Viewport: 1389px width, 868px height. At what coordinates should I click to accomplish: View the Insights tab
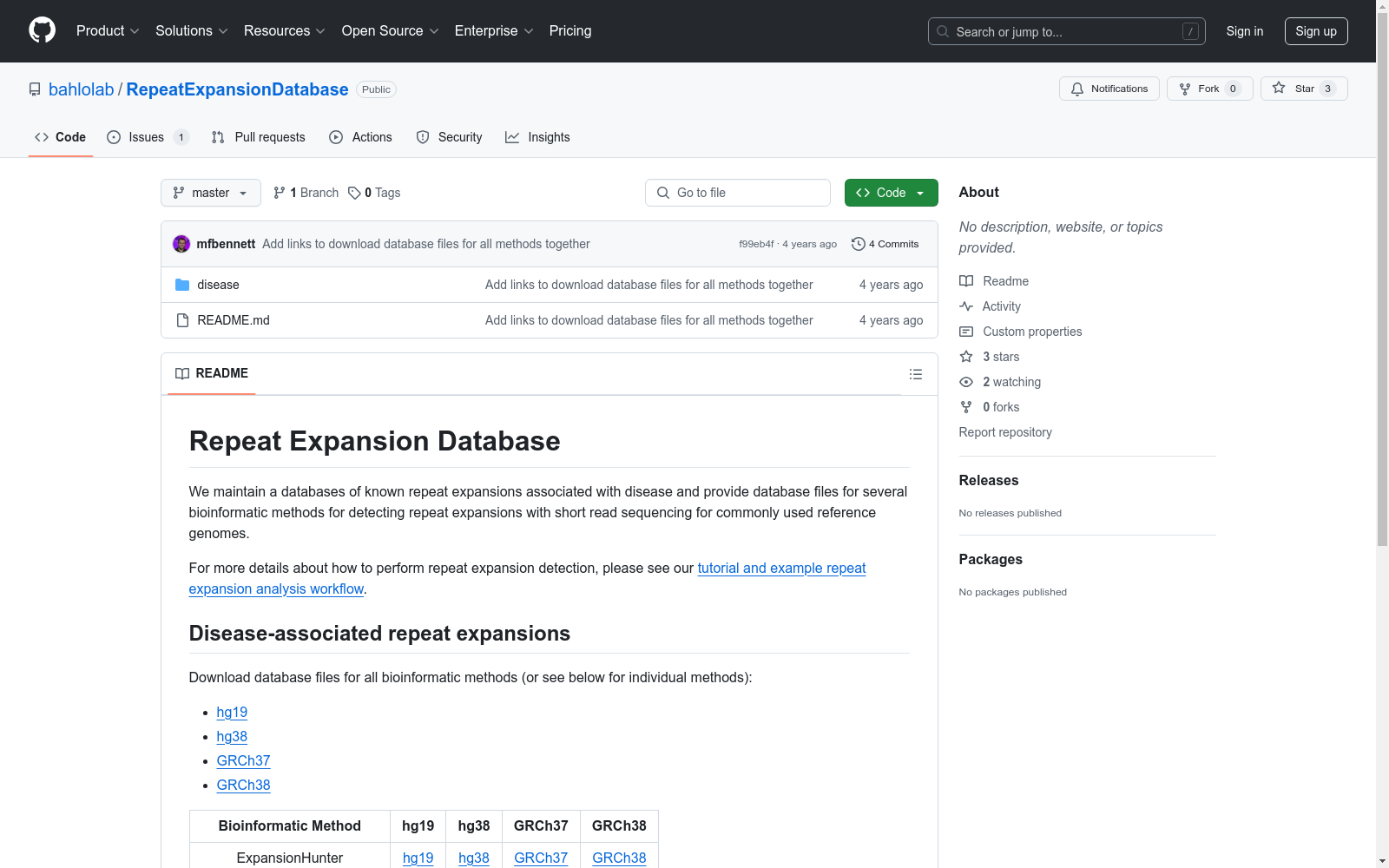click(x=537, y=137)
